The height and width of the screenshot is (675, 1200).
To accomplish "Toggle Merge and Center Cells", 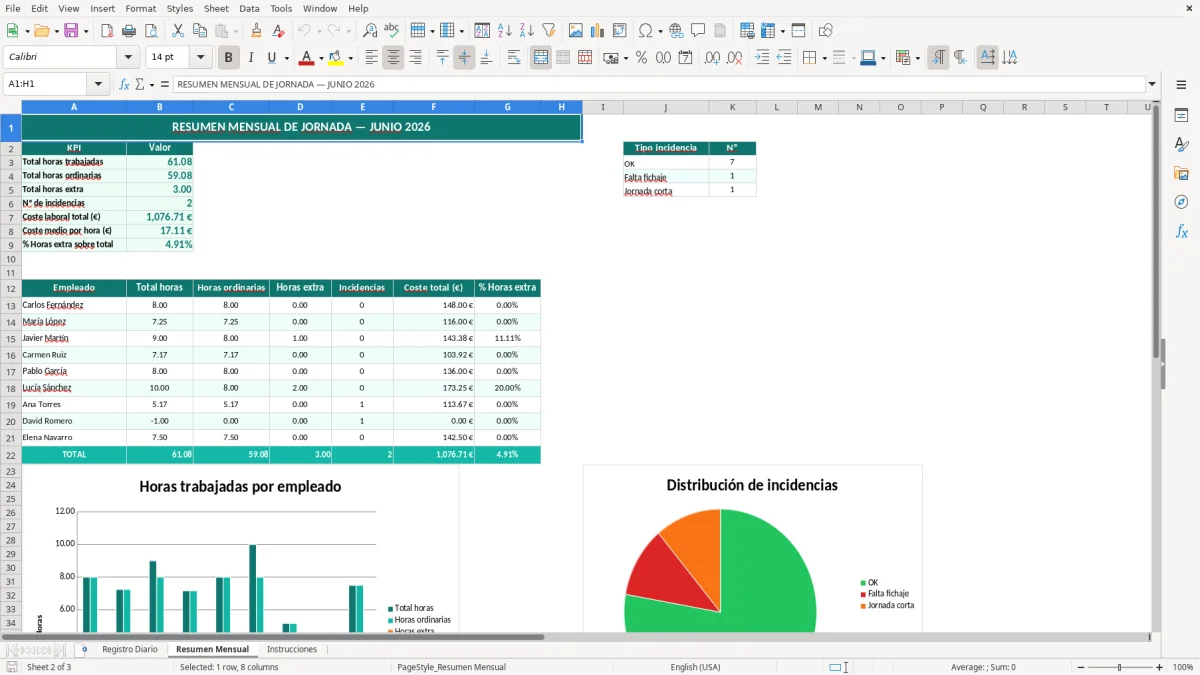I will [541, 58].
